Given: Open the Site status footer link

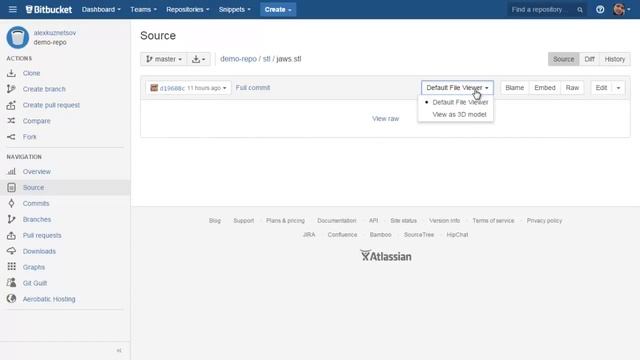Looking at the screenshot, I should [x=403, y=220].
